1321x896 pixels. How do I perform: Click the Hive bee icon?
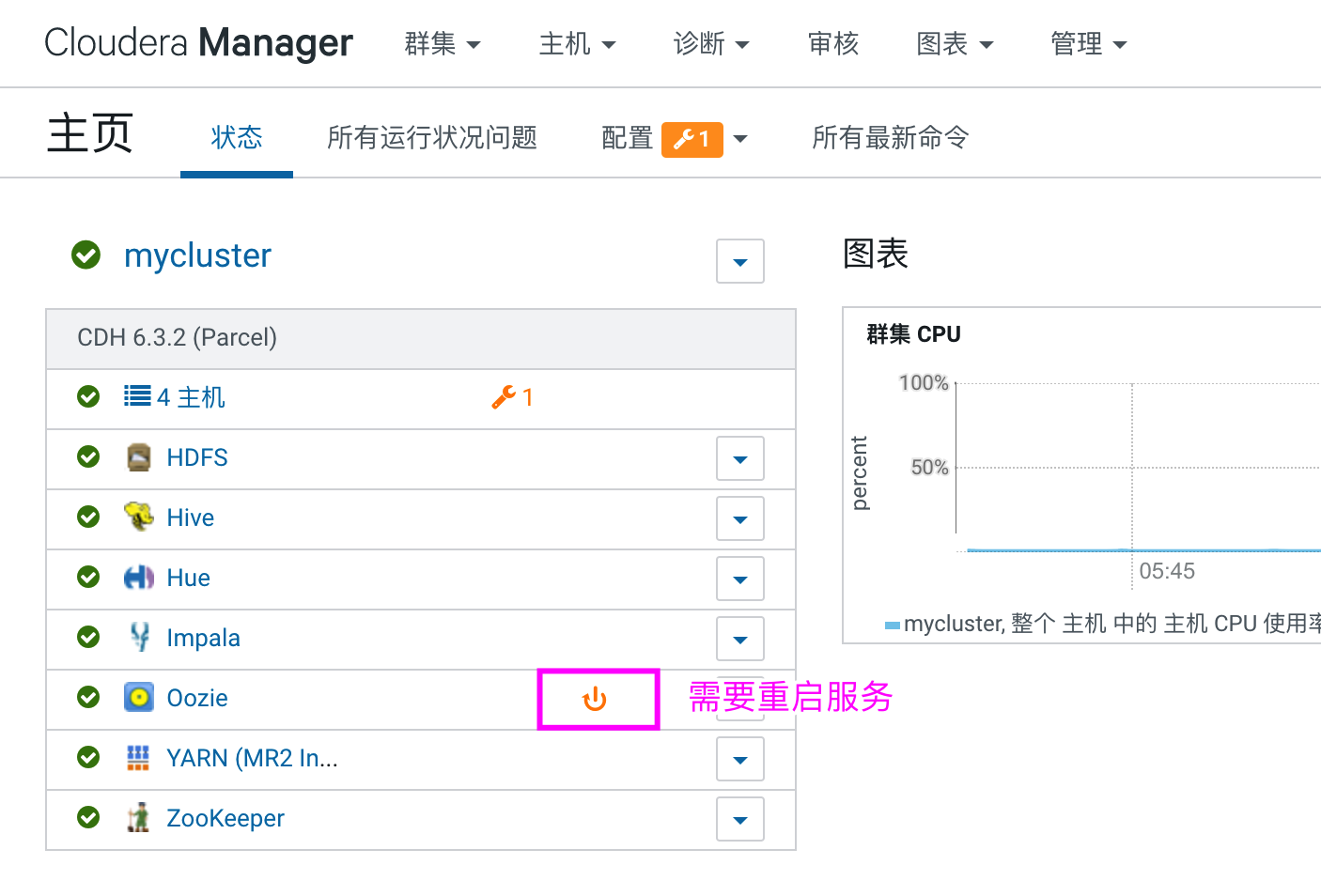(x=139, y=517)
